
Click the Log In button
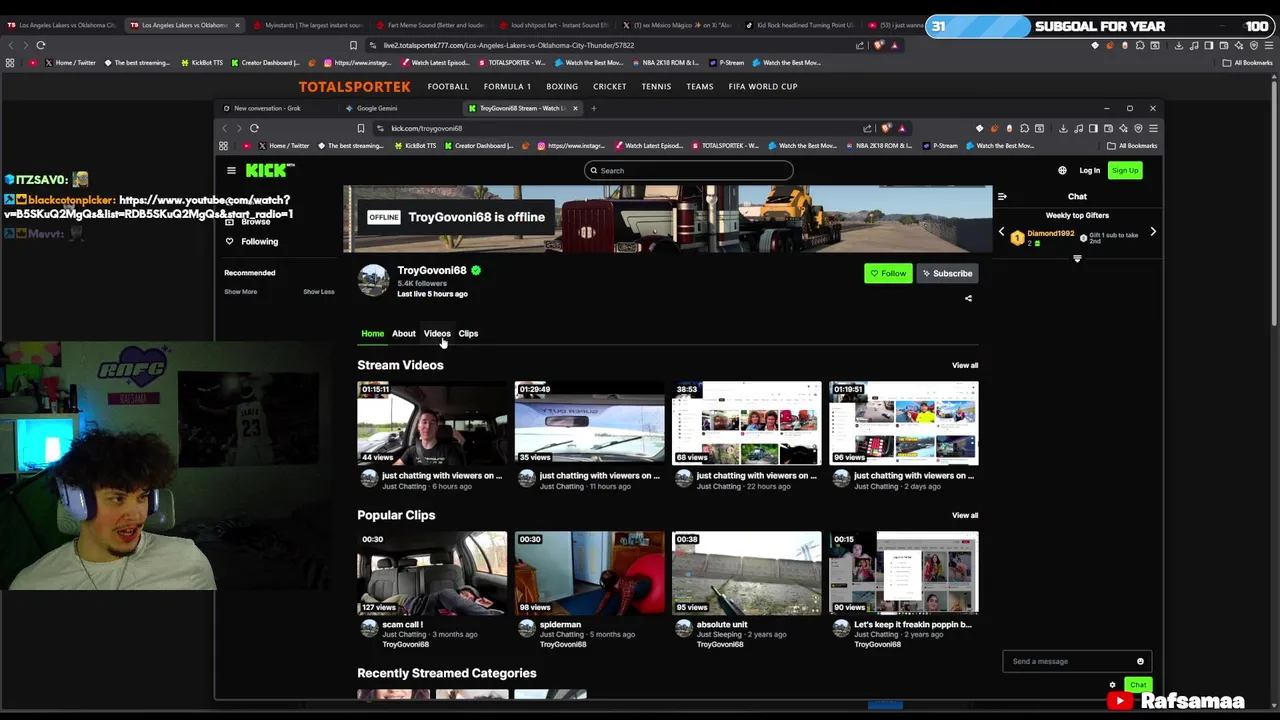(1089, 170)
